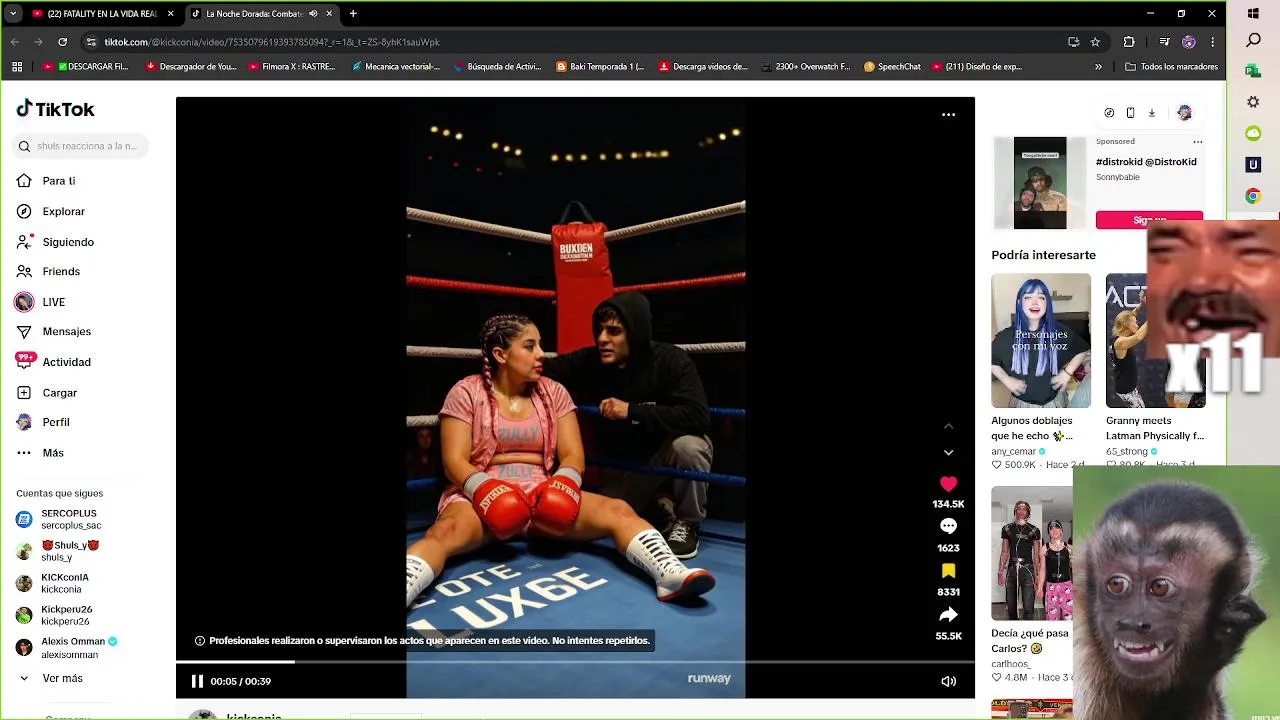Reload the page
This screenshot has width=1280, height=720.
[x=62, y=42]
